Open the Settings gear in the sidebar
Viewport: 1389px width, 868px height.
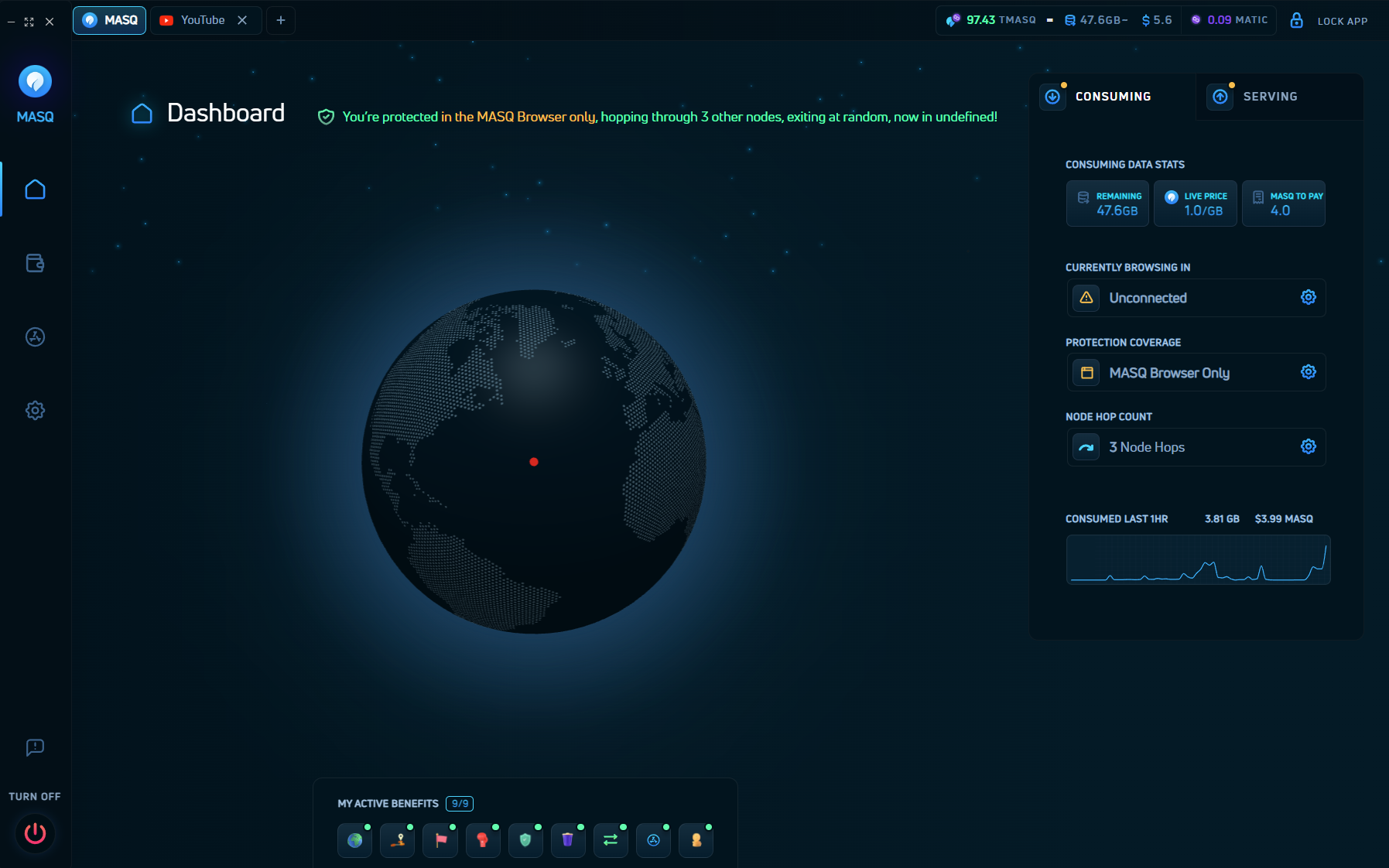click(x=35, y=410)
